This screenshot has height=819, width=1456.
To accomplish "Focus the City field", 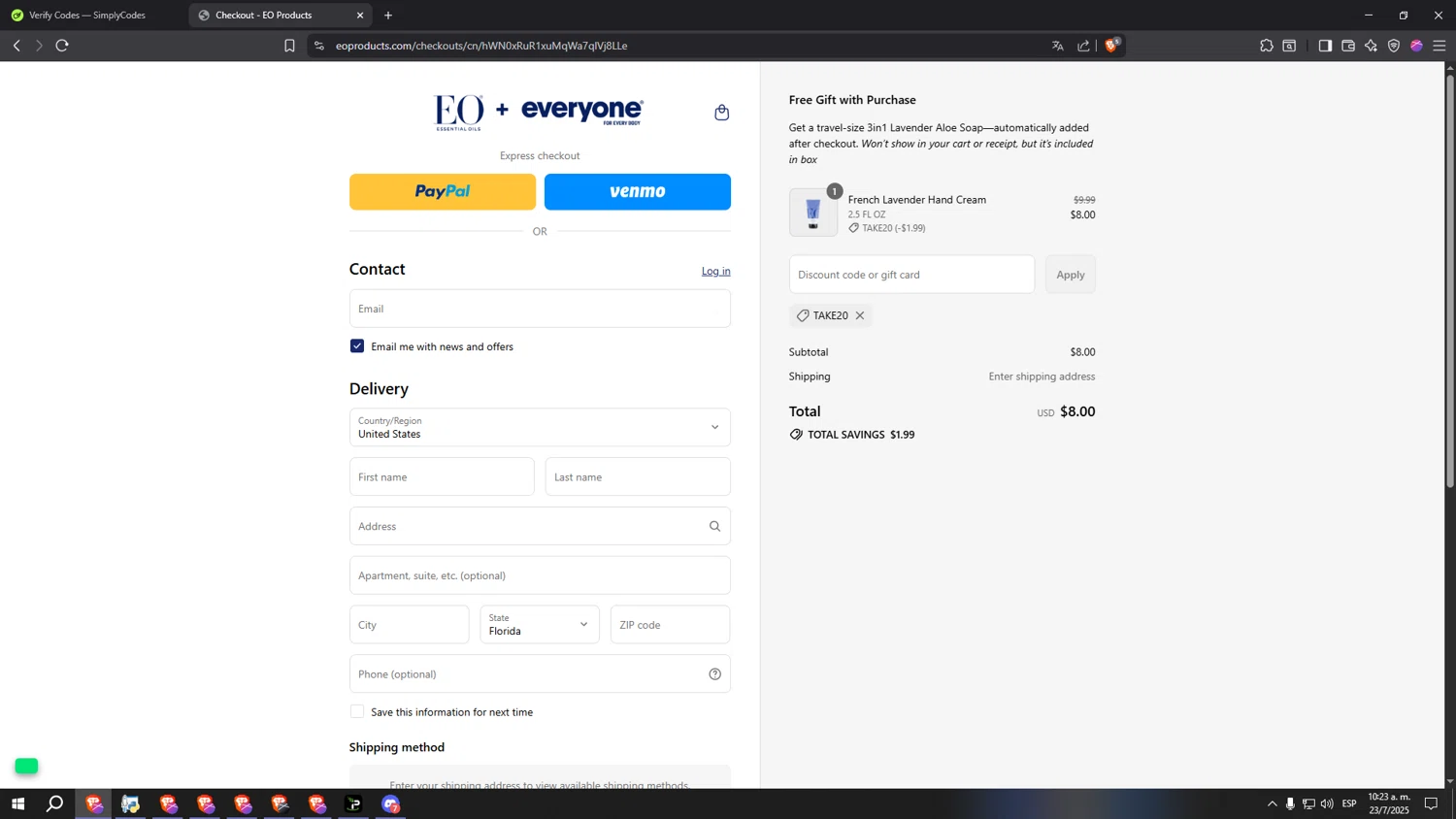I will pyautogui.click(x=409, y=625).
